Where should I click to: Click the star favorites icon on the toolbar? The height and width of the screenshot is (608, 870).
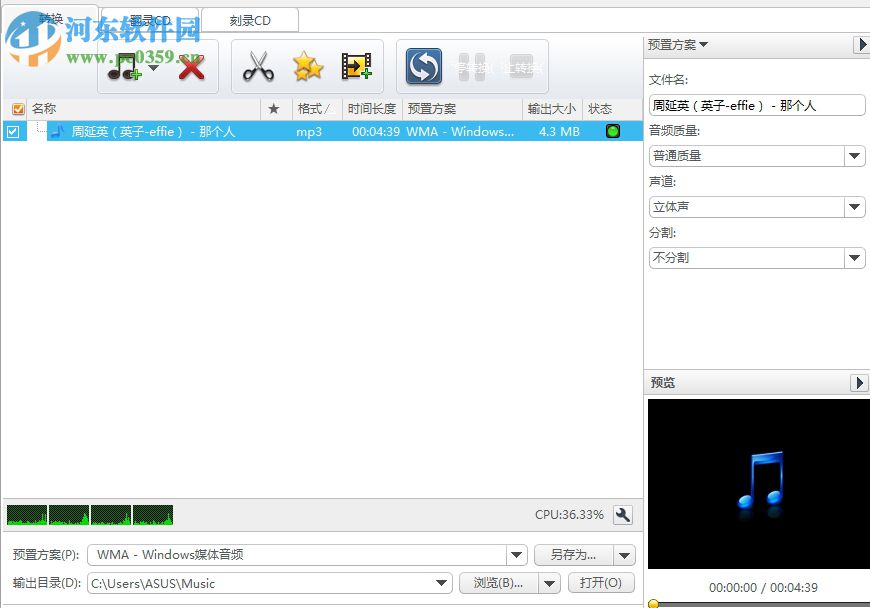307,67
